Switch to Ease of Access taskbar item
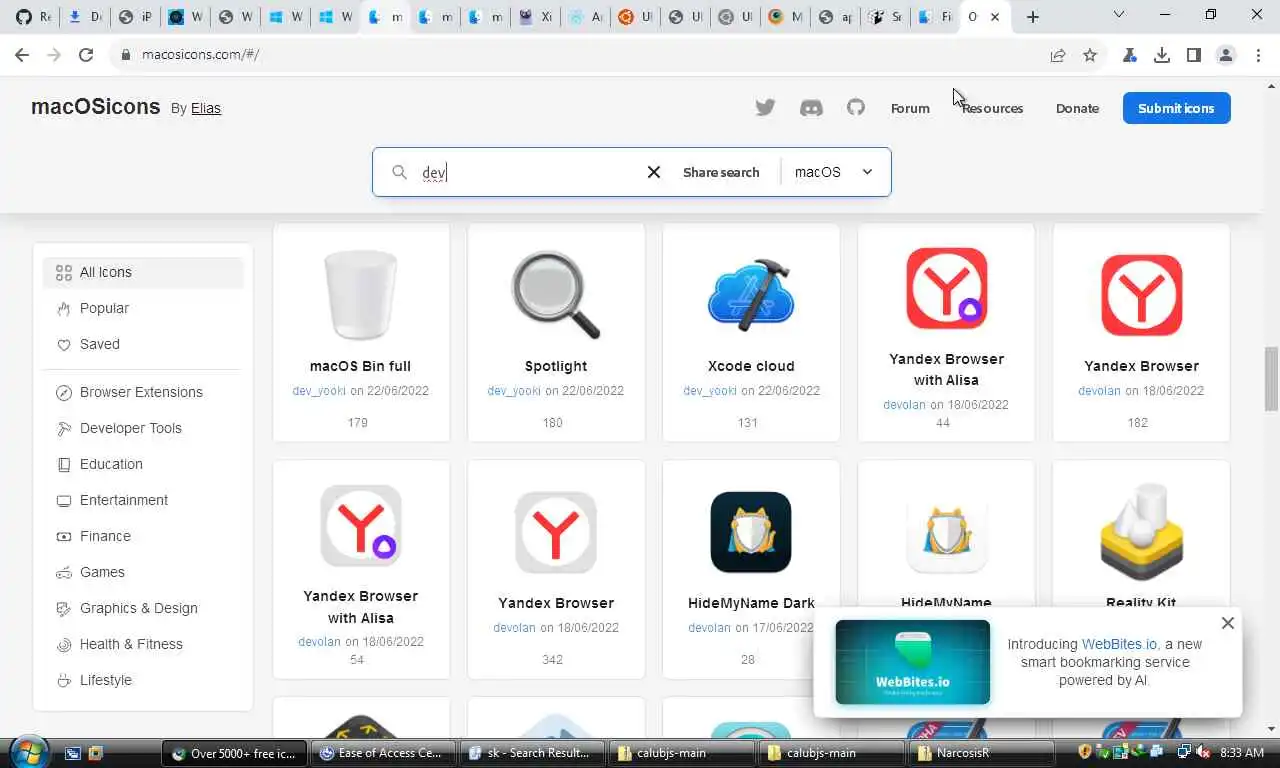The height and width of the screenshot is (768, 1280). (382, 753)
